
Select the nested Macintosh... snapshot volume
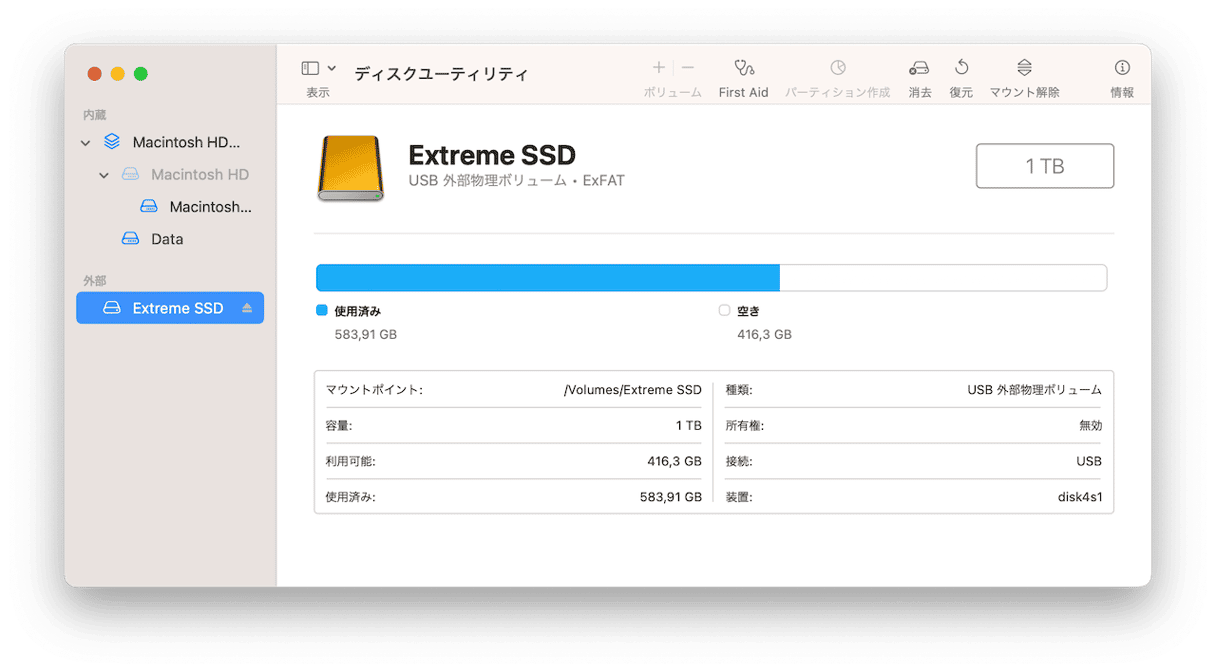pos(170,207)
